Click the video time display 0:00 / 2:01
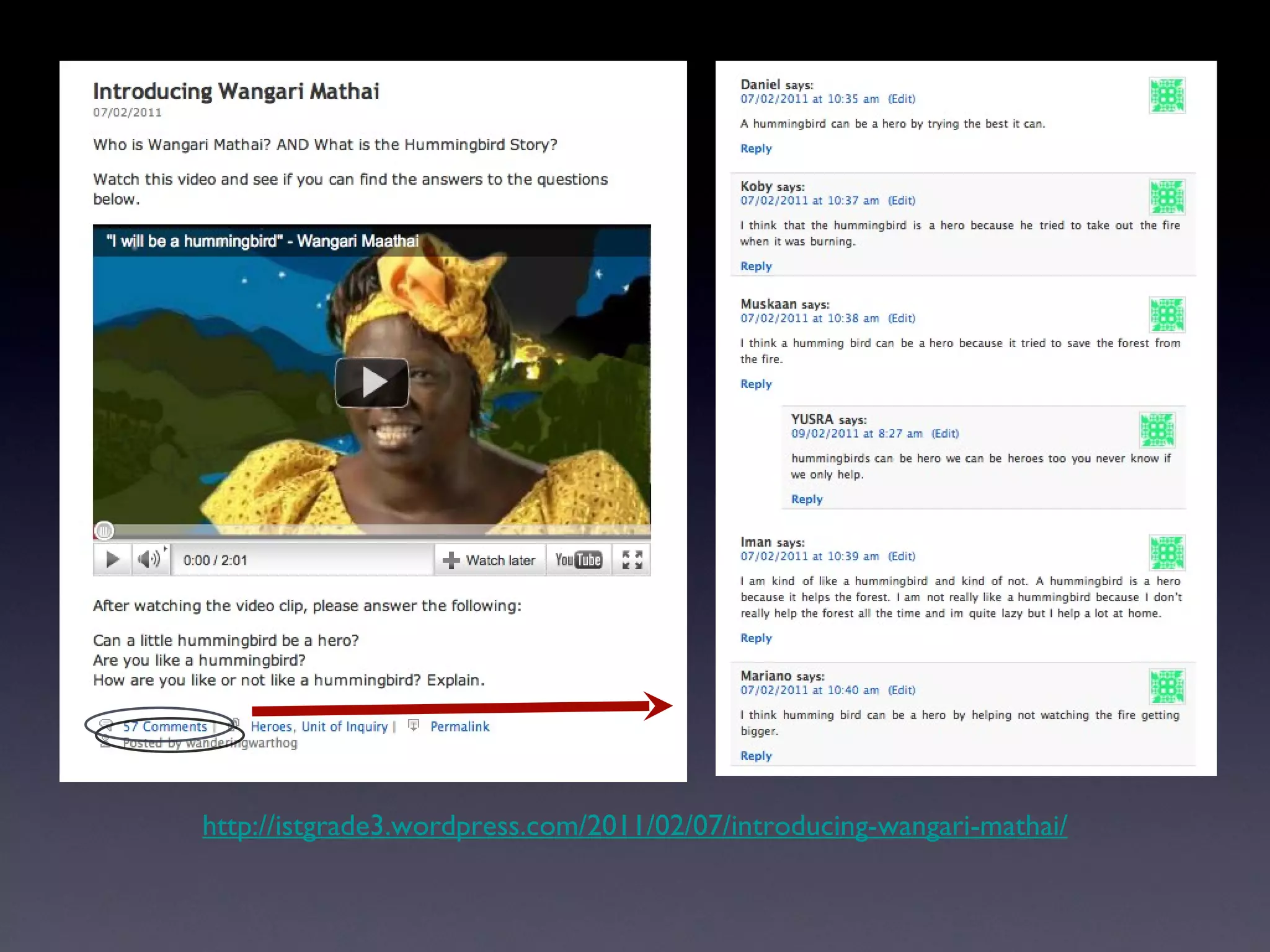 click(215, 560)
